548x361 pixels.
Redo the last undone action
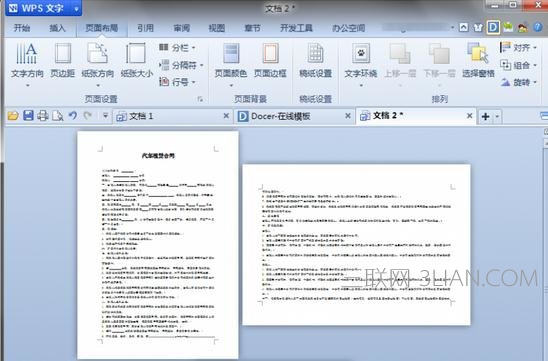point(87,116)
